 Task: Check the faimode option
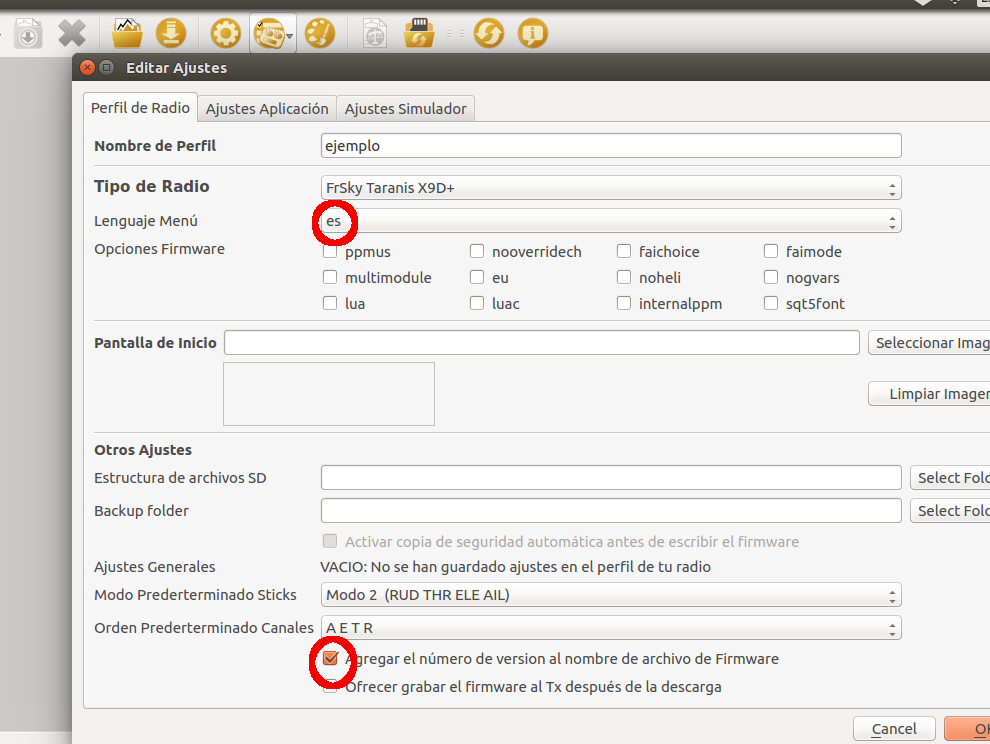[771, 251]
